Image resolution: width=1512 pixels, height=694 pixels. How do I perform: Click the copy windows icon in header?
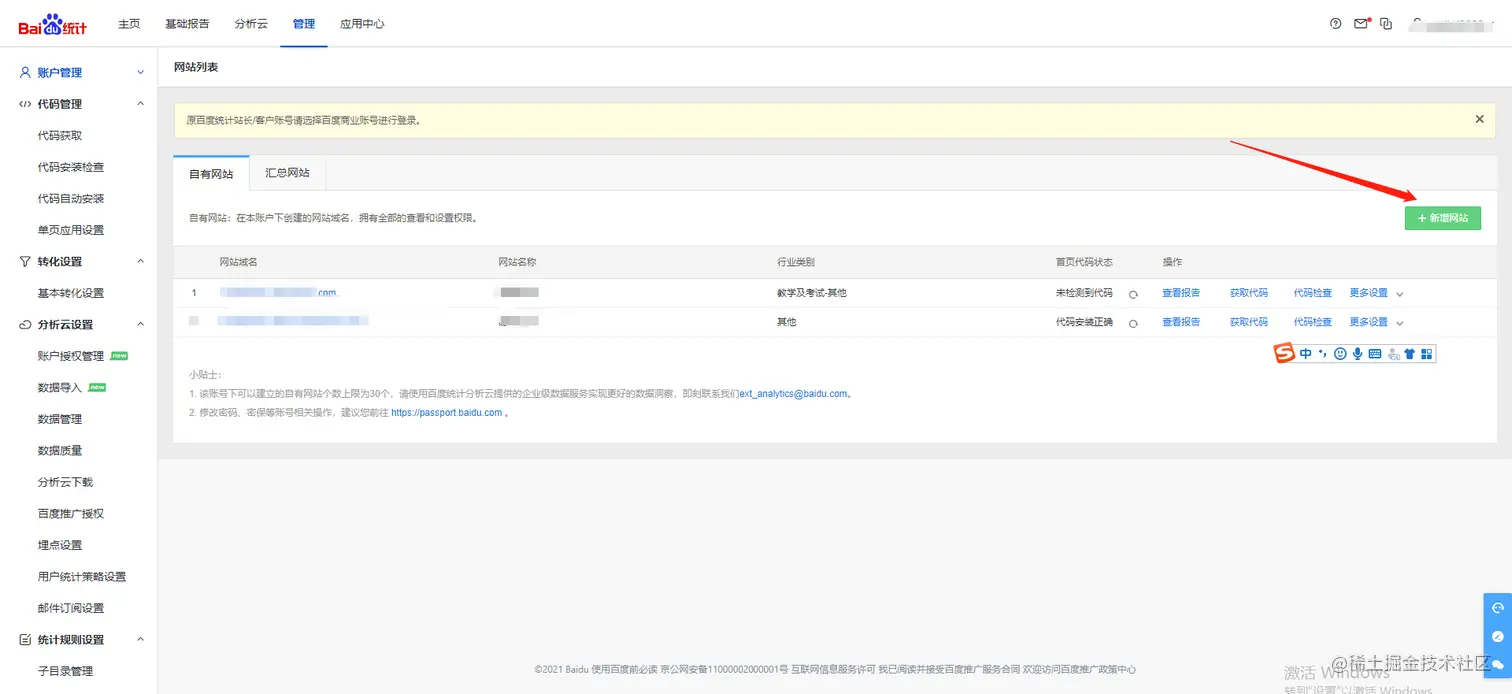coord(1386,24)
